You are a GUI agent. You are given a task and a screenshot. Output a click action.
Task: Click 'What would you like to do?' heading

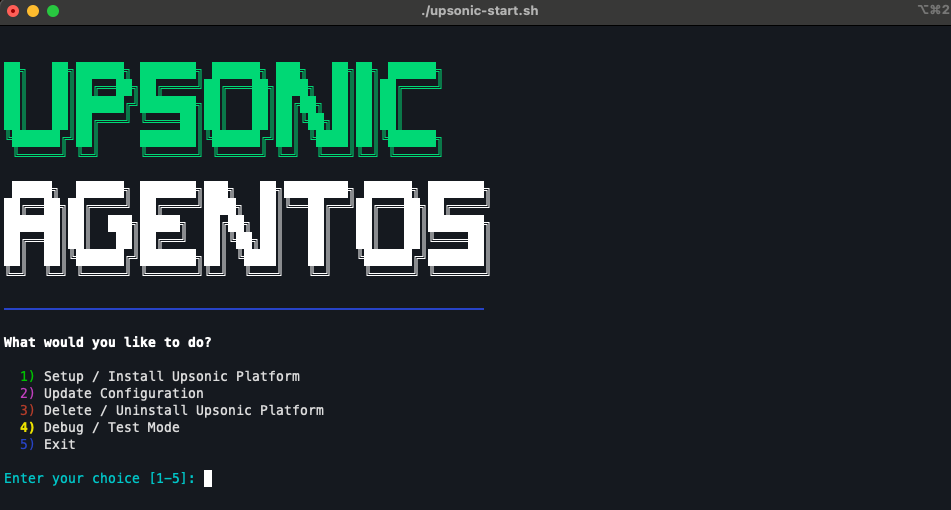(x=107, y=343)
